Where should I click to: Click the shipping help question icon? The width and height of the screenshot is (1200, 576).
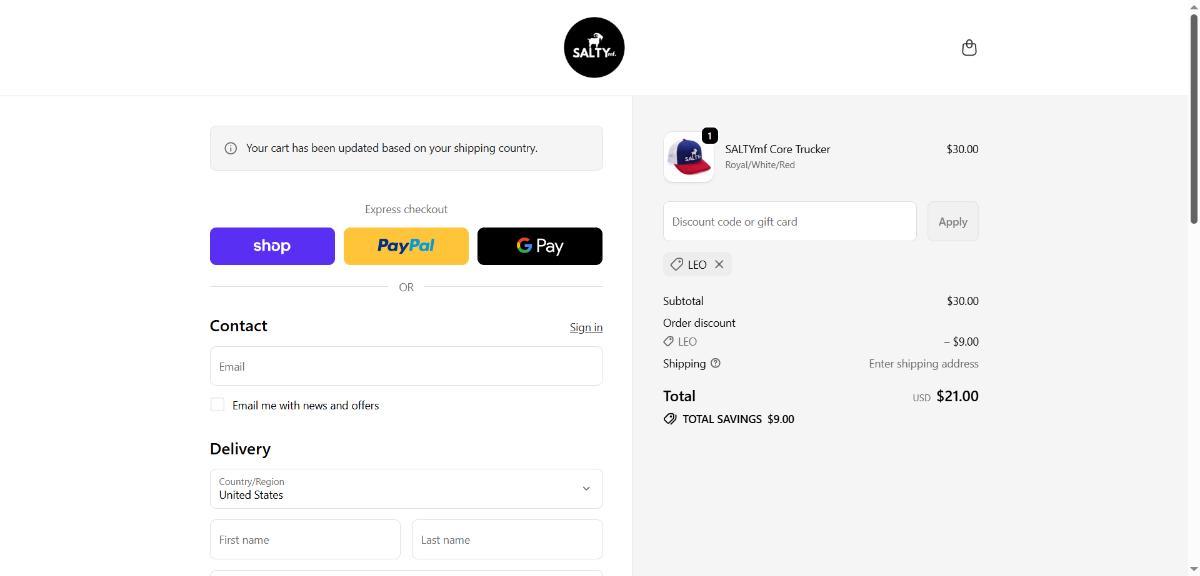[715, 364]
